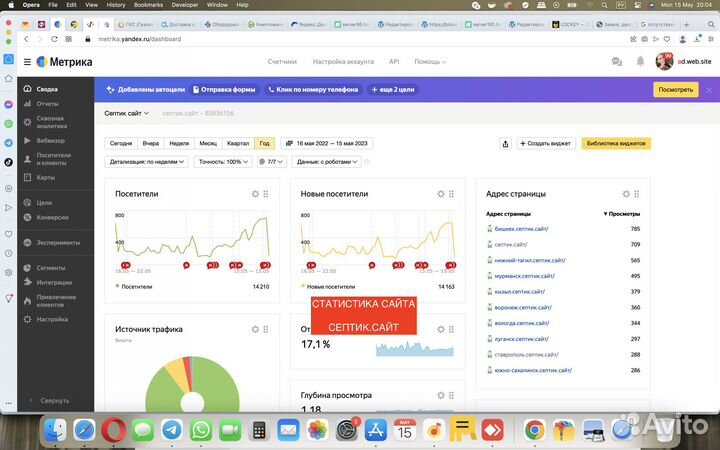720x450 pixels.
Task: Open the Септик сайт counter dropdown
Action: coord(126,113)
